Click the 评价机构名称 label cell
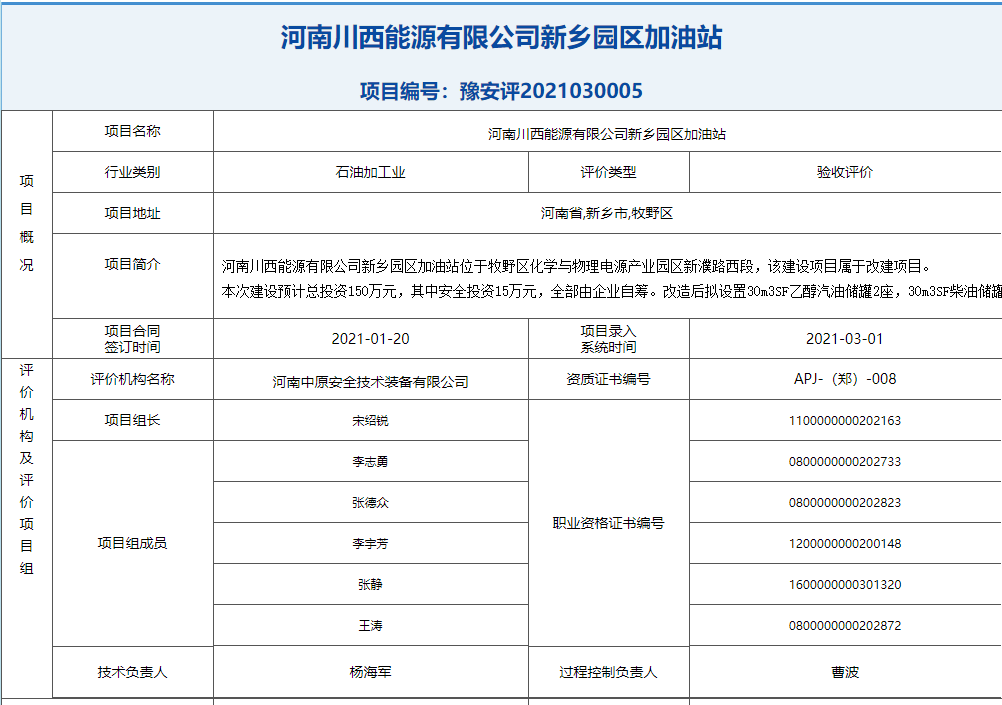Screen dimensions: 1002x705 (x=132, y=379)
